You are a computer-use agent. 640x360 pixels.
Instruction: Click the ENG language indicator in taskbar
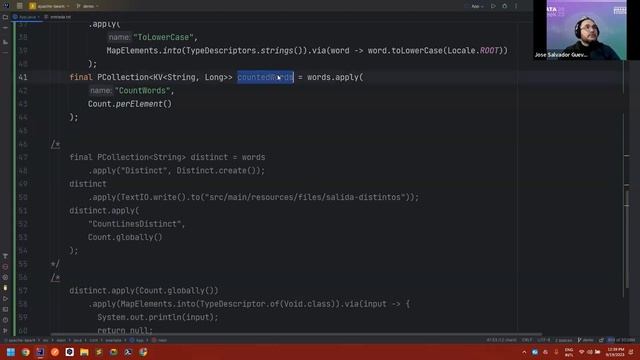coord(569,352)
